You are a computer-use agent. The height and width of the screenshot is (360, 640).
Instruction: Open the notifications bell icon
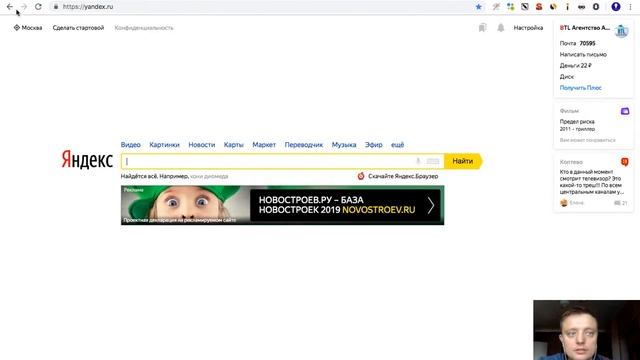pos(500,28)
